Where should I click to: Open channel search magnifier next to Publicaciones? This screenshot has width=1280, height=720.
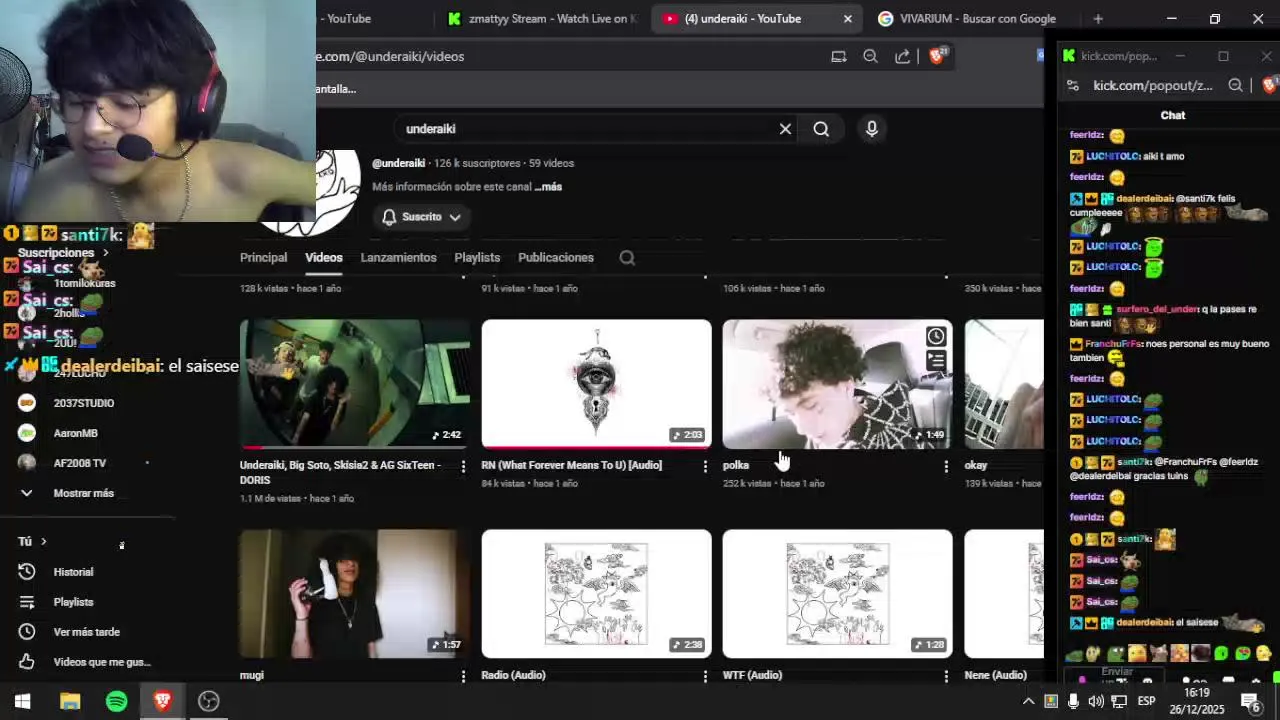tap(627, 258)
